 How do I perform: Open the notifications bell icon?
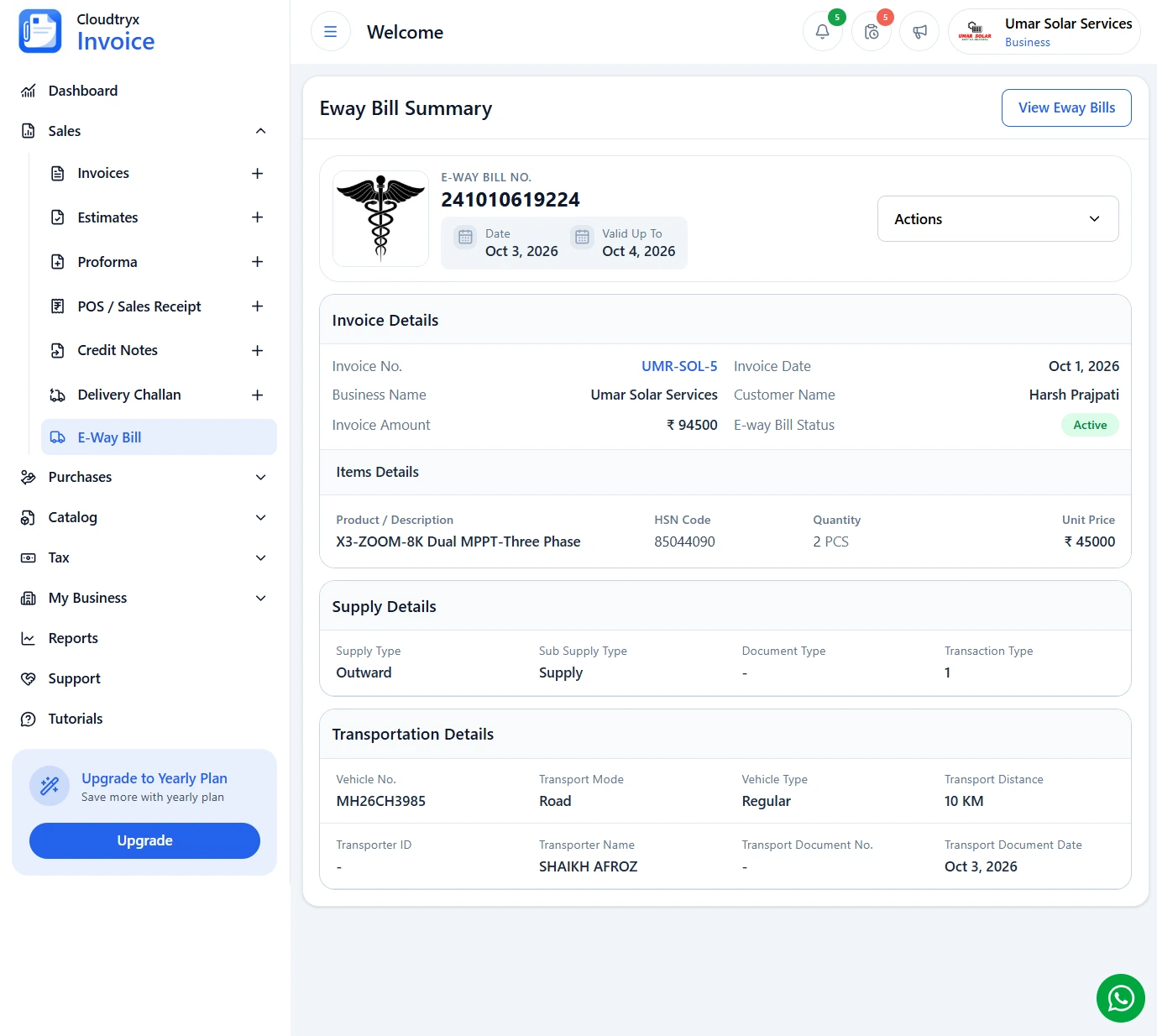tap(822, 32)
